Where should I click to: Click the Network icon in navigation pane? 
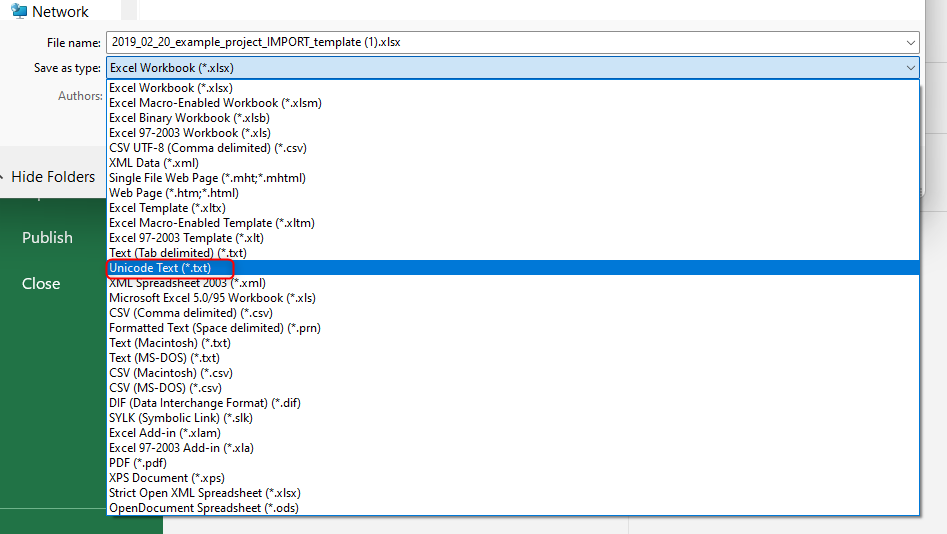[x=19, y=12]
